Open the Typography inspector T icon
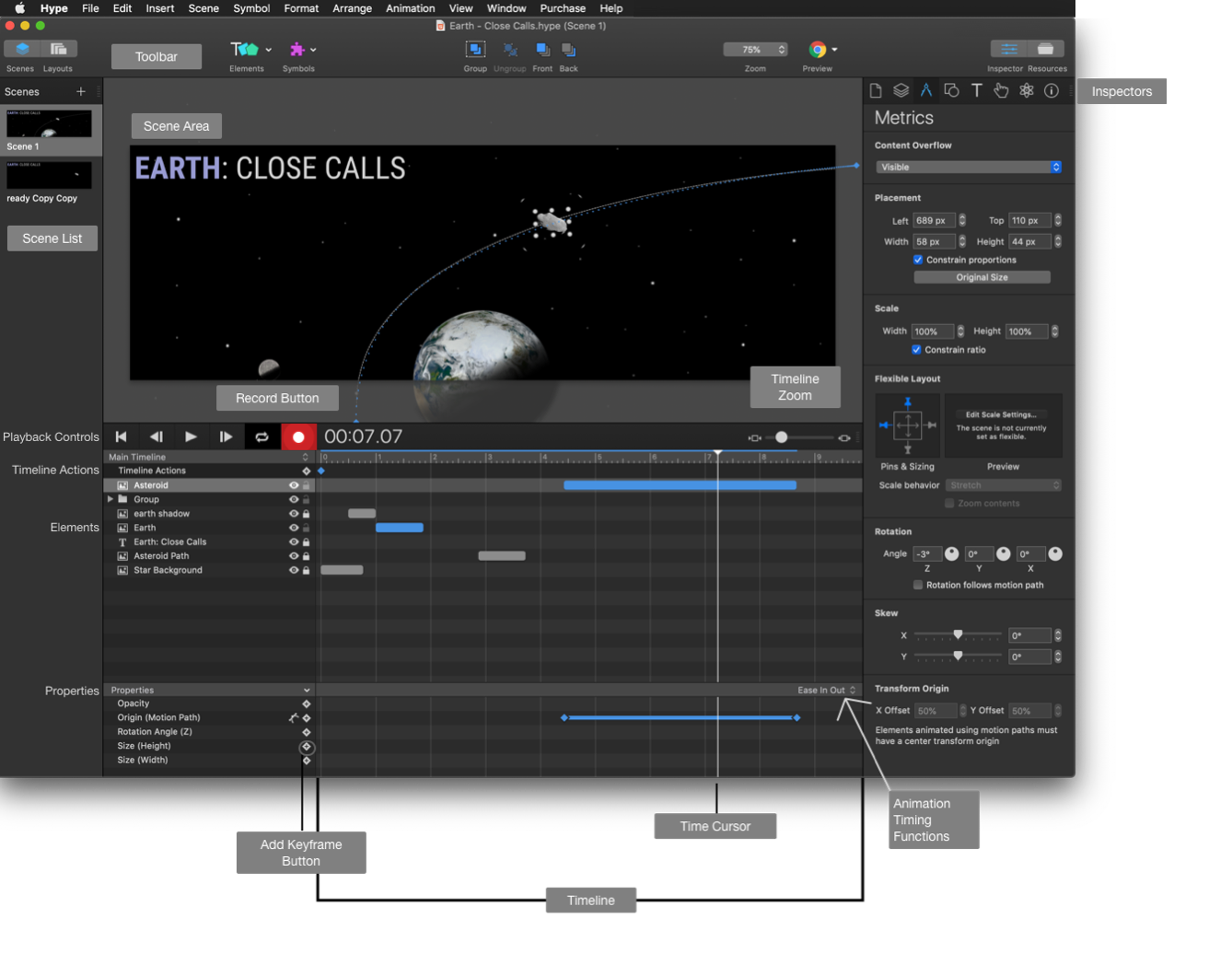This screenshot has width=1232, height=965. coord(976,90)
